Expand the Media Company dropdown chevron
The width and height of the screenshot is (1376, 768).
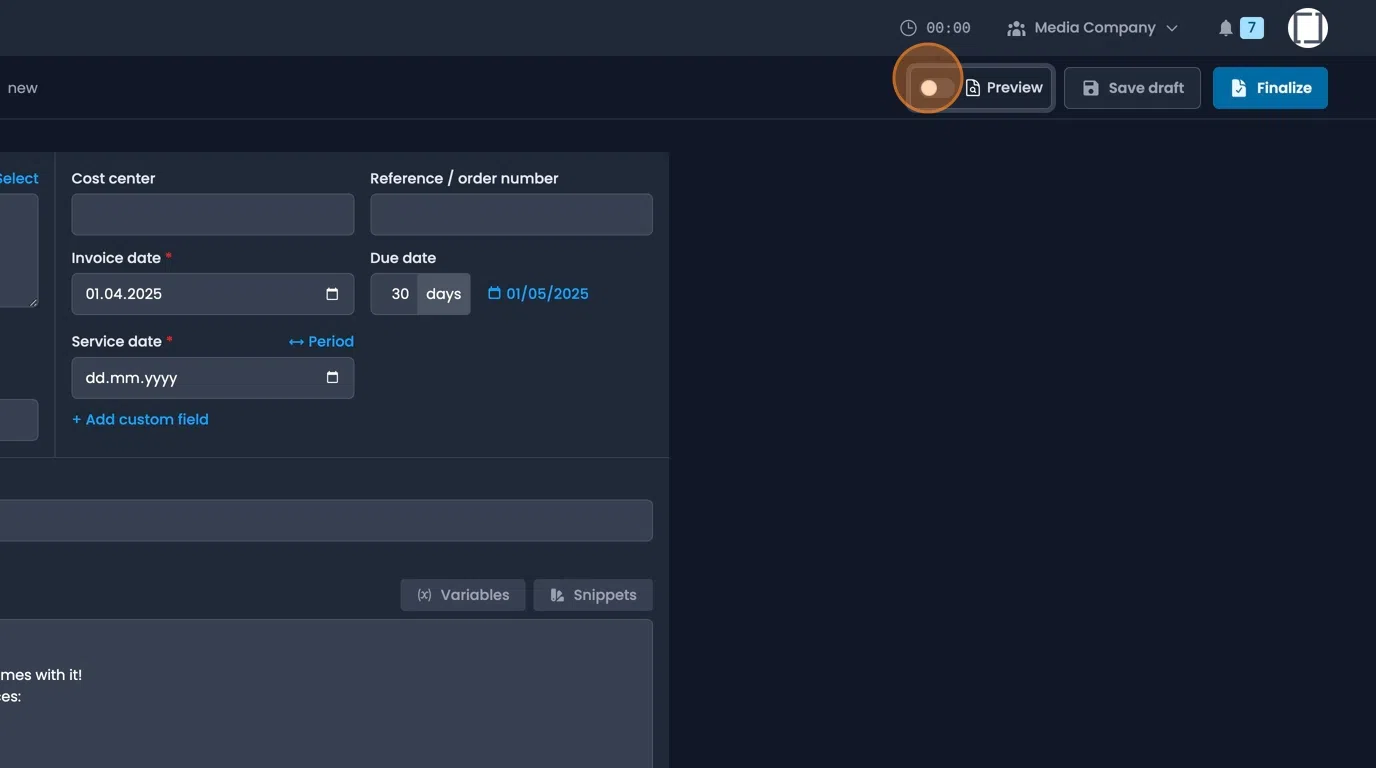coord(1171,27)
